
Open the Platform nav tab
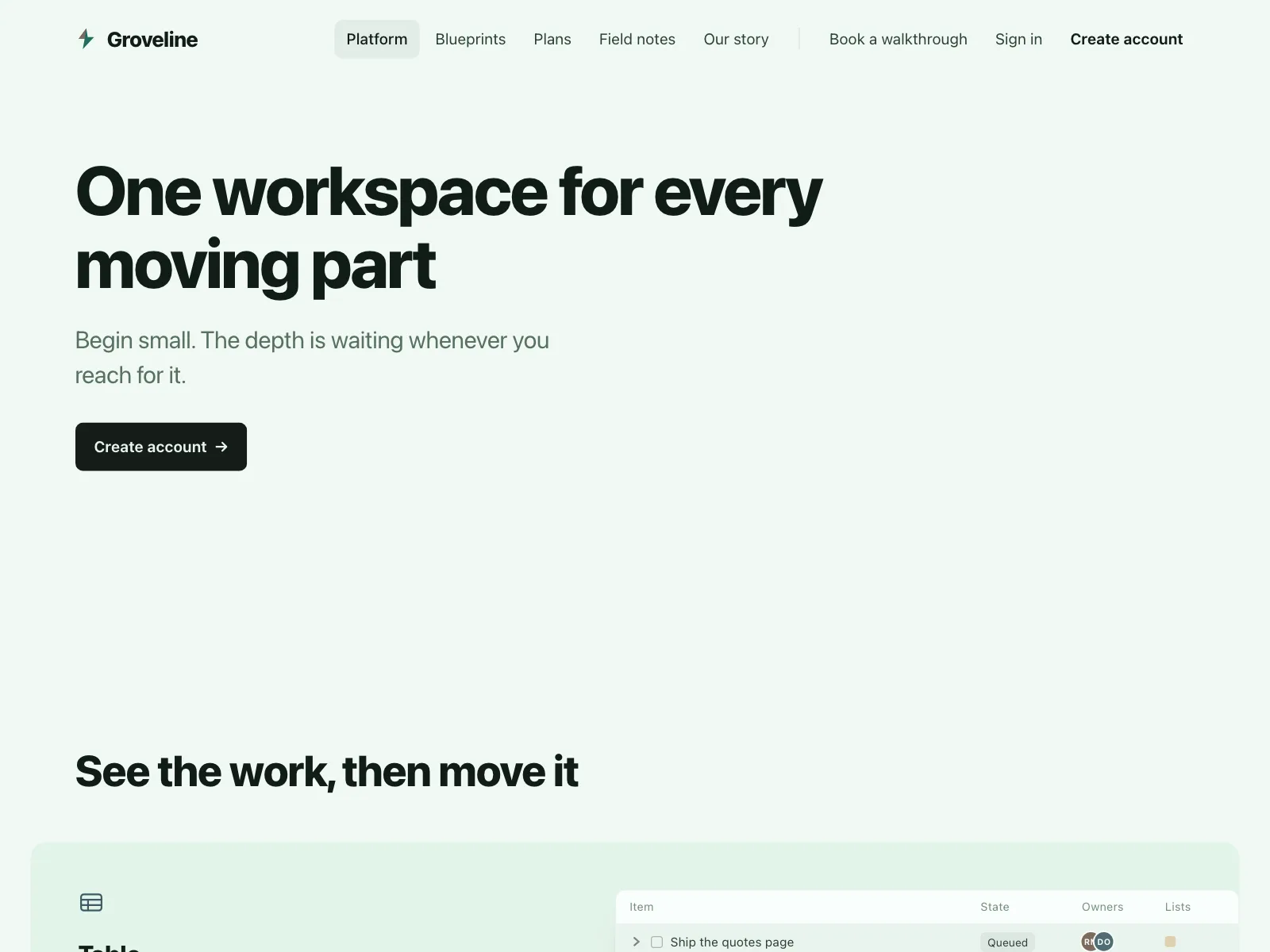[377, 39]
